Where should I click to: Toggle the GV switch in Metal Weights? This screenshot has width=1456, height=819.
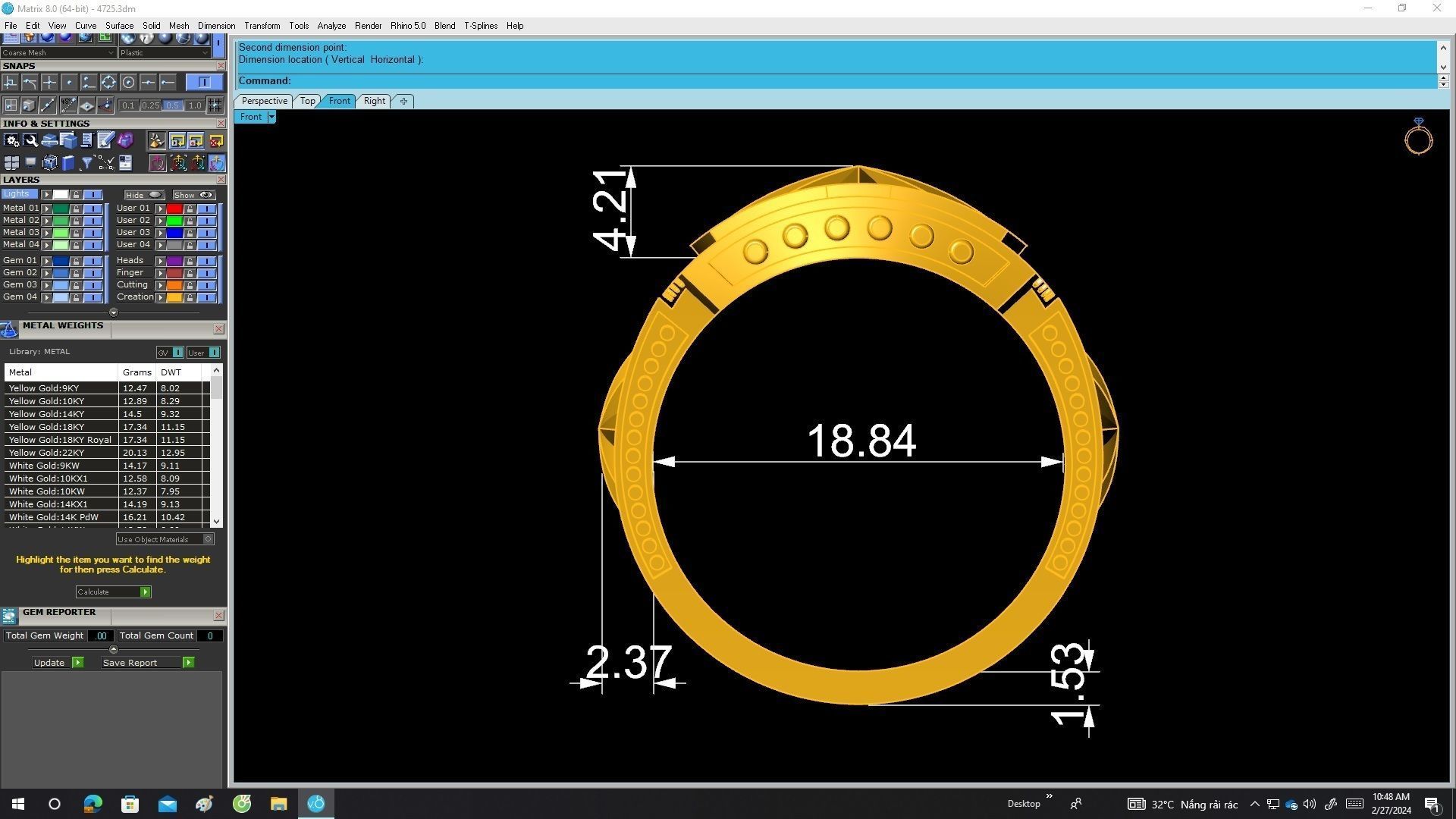point(177,353)
